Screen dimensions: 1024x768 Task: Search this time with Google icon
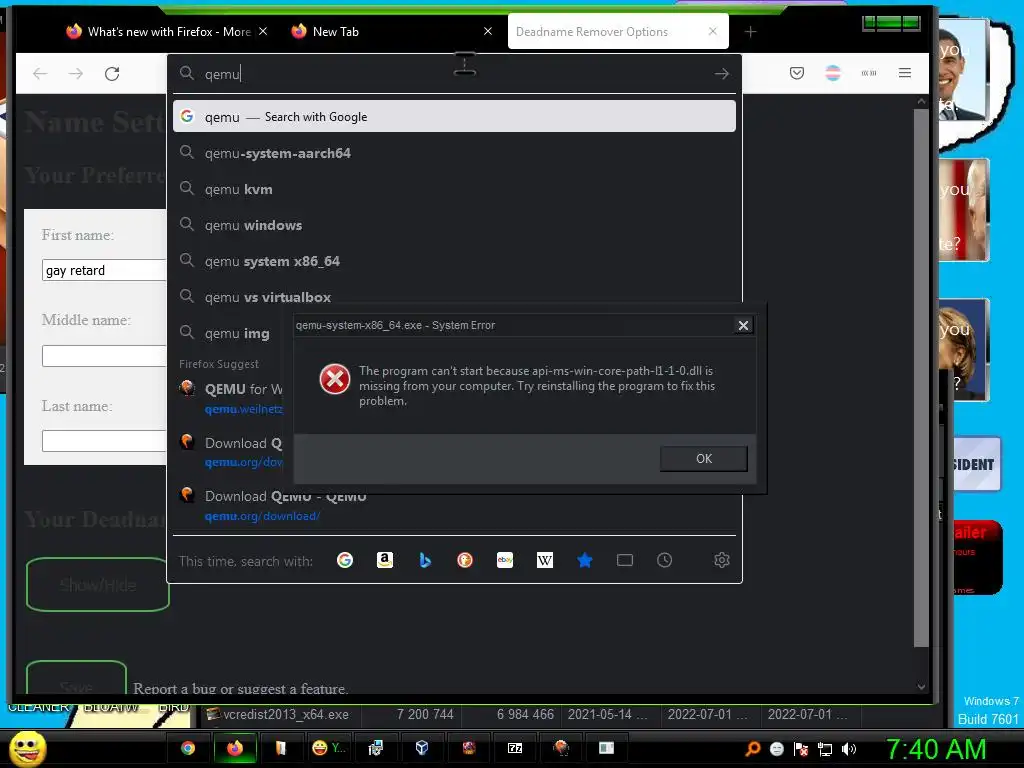(x=345, y=560)
